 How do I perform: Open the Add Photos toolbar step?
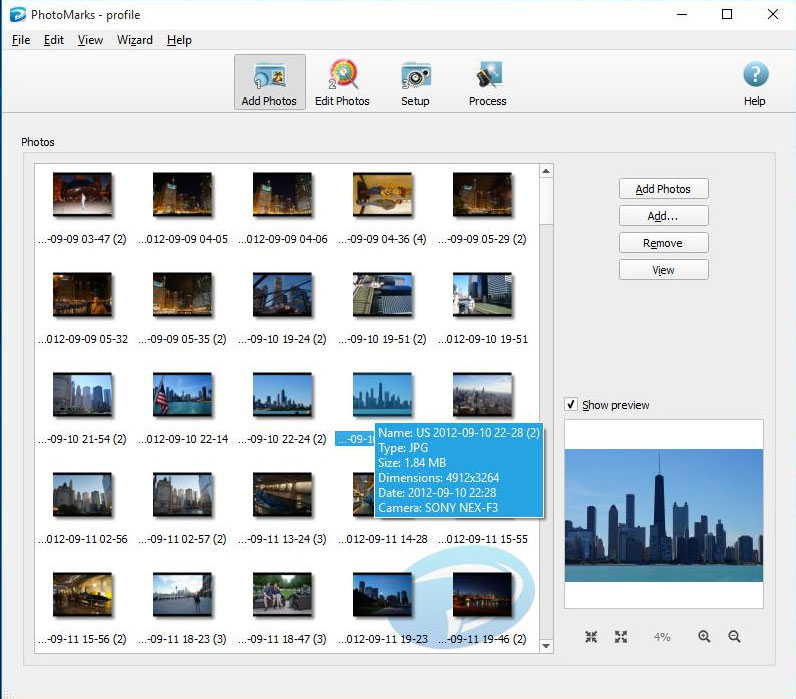pyautogui.click(x=269, y=83)
